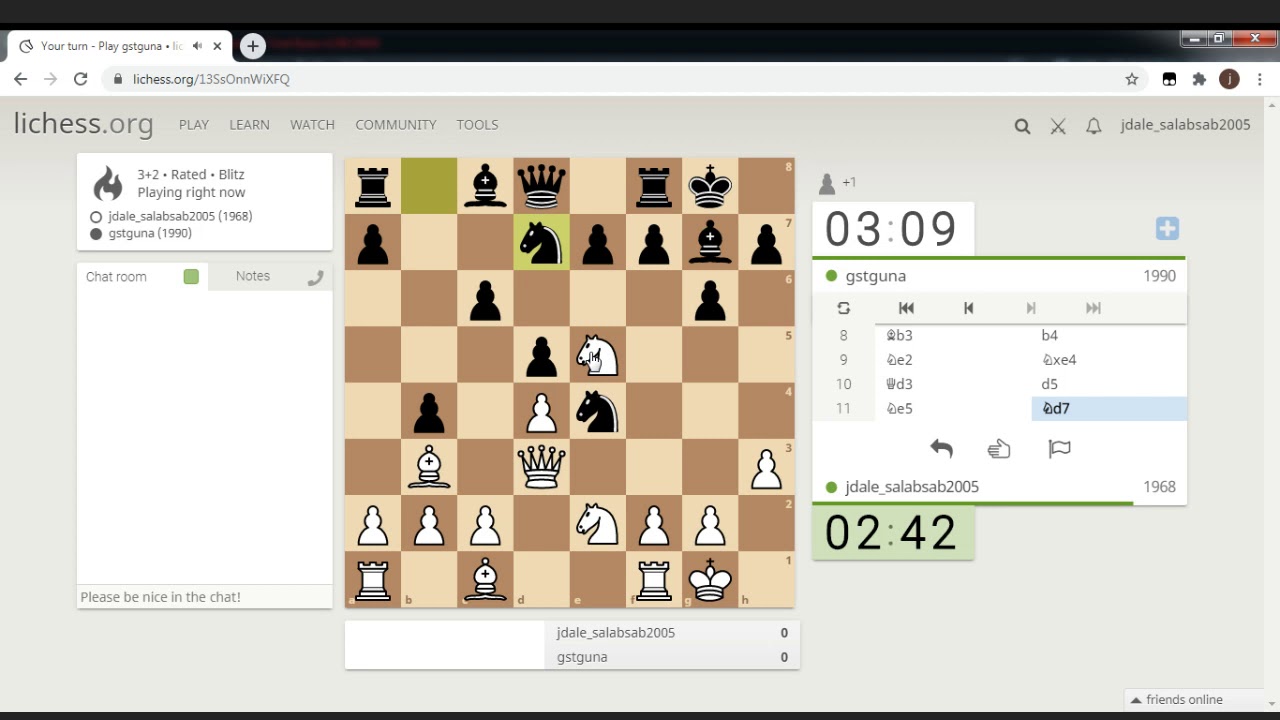Open jdale_salabsab2005 account menu

(1185, 125)
